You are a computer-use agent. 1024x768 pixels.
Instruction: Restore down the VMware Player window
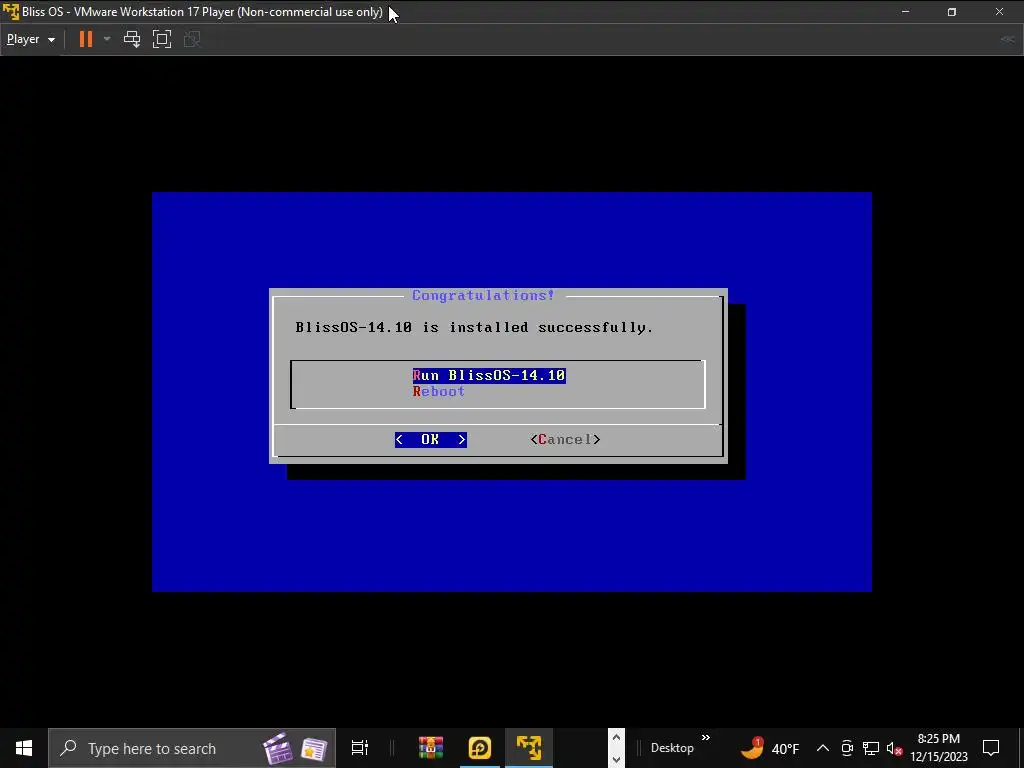[x=952, y=12]
